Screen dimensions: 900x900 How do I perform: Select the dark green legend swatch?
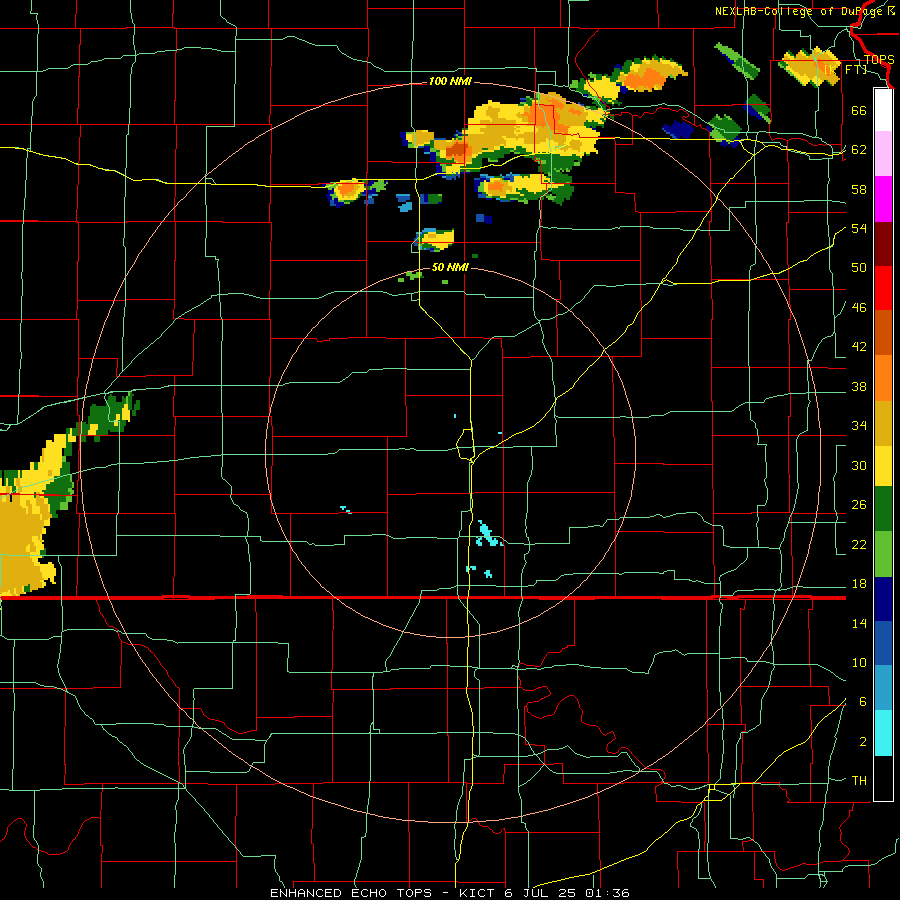click(883, 509)
